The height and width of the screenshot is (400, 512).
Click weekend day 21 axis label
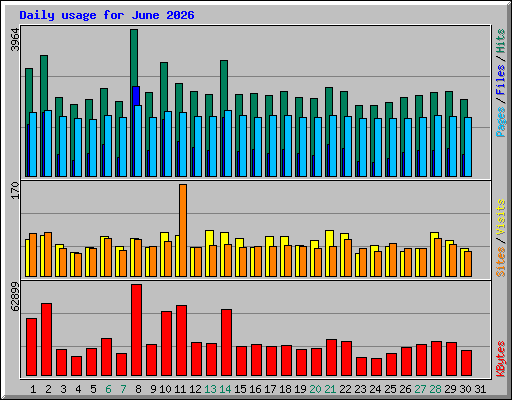pos(330,389)
